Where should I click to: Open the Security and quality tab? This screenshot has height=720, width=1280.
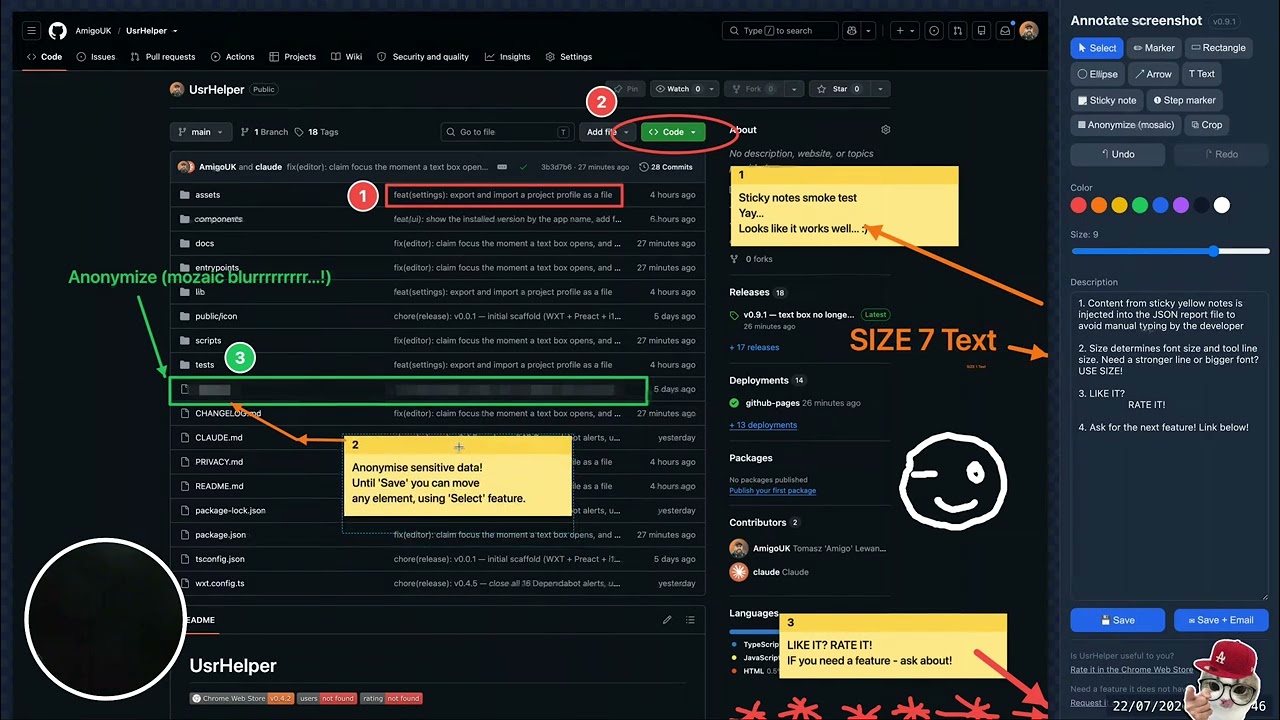coord(423,57)
